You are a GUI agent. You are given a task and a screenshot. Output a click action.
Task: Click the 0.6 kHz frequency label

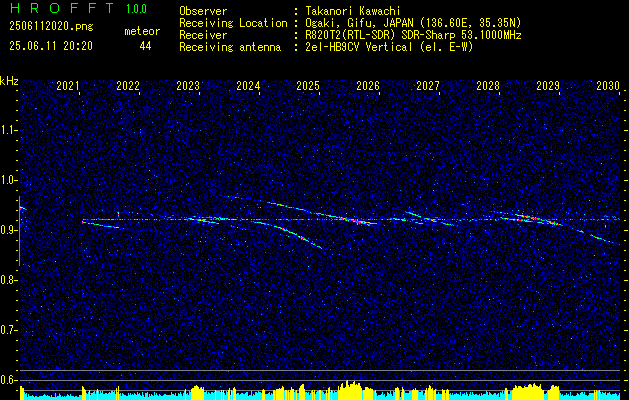7,380
